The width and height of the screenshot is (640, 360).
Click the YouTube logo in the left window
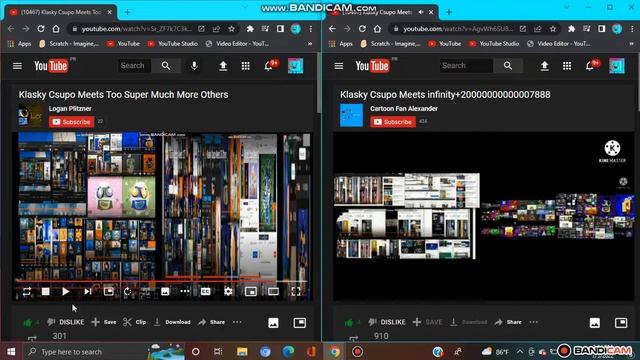51,66
